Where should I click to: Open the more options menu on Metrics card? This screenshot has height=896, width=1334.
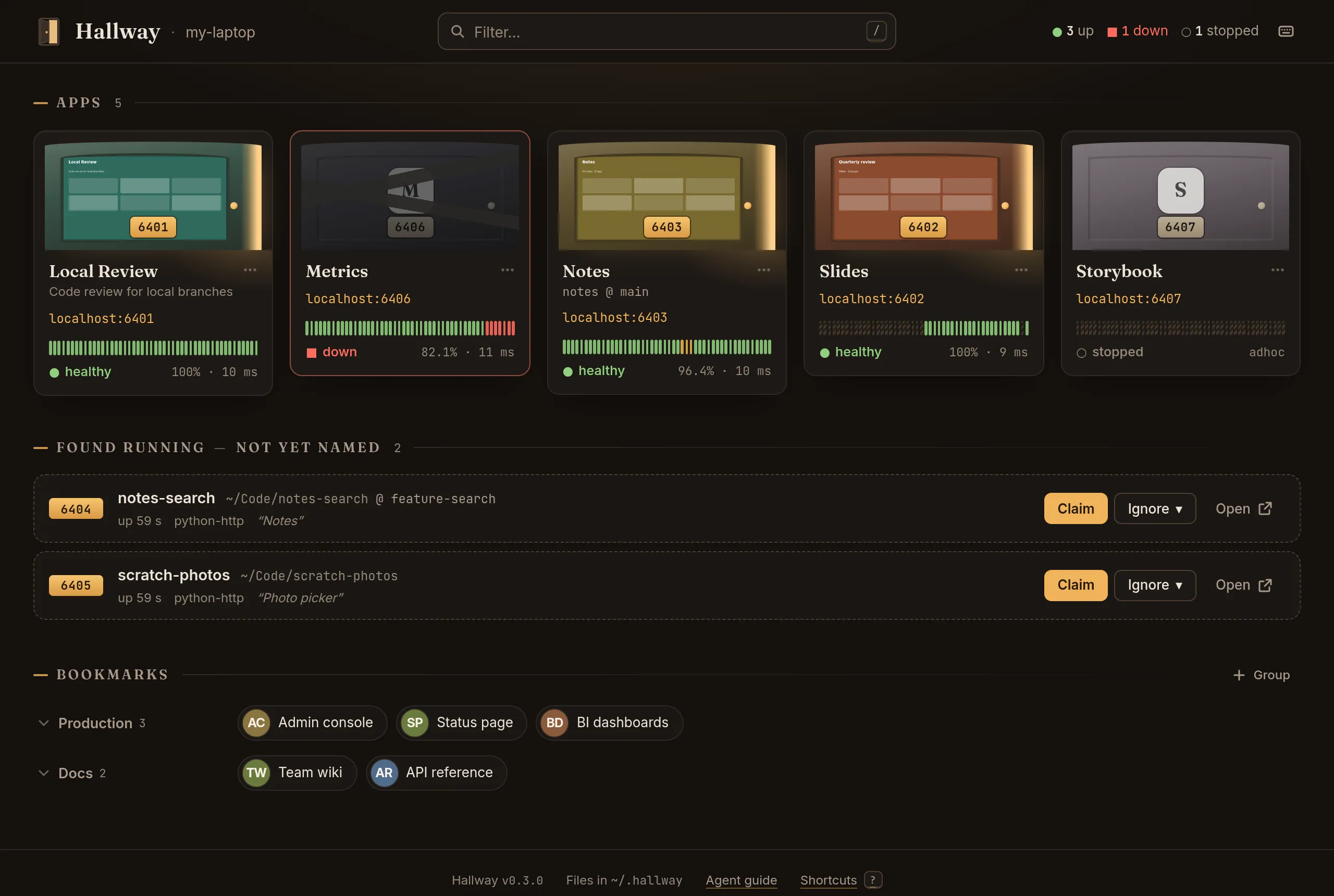[x=507, y=270]
